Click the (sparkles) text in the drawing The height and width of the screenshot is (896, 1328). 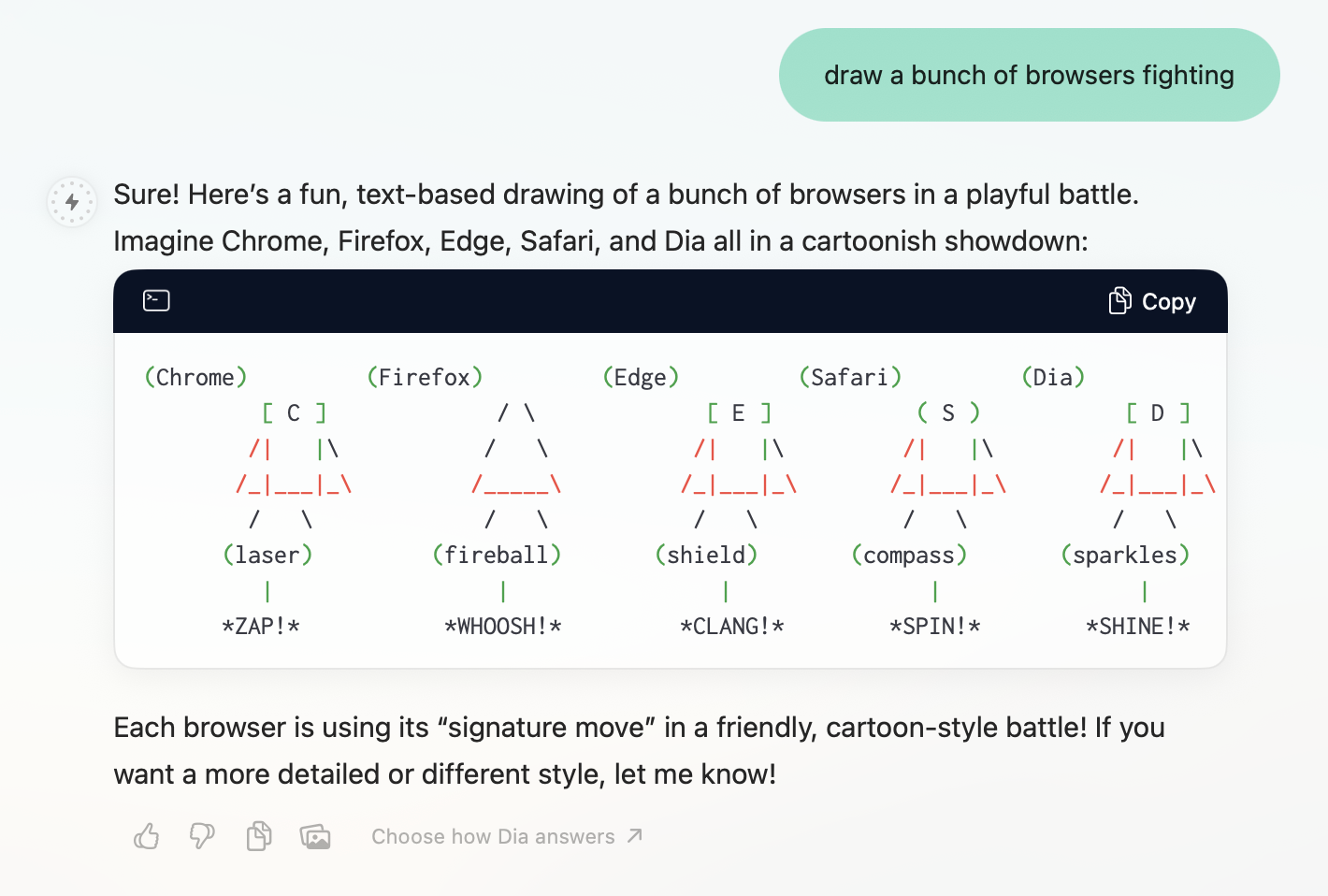point(1125,555)
